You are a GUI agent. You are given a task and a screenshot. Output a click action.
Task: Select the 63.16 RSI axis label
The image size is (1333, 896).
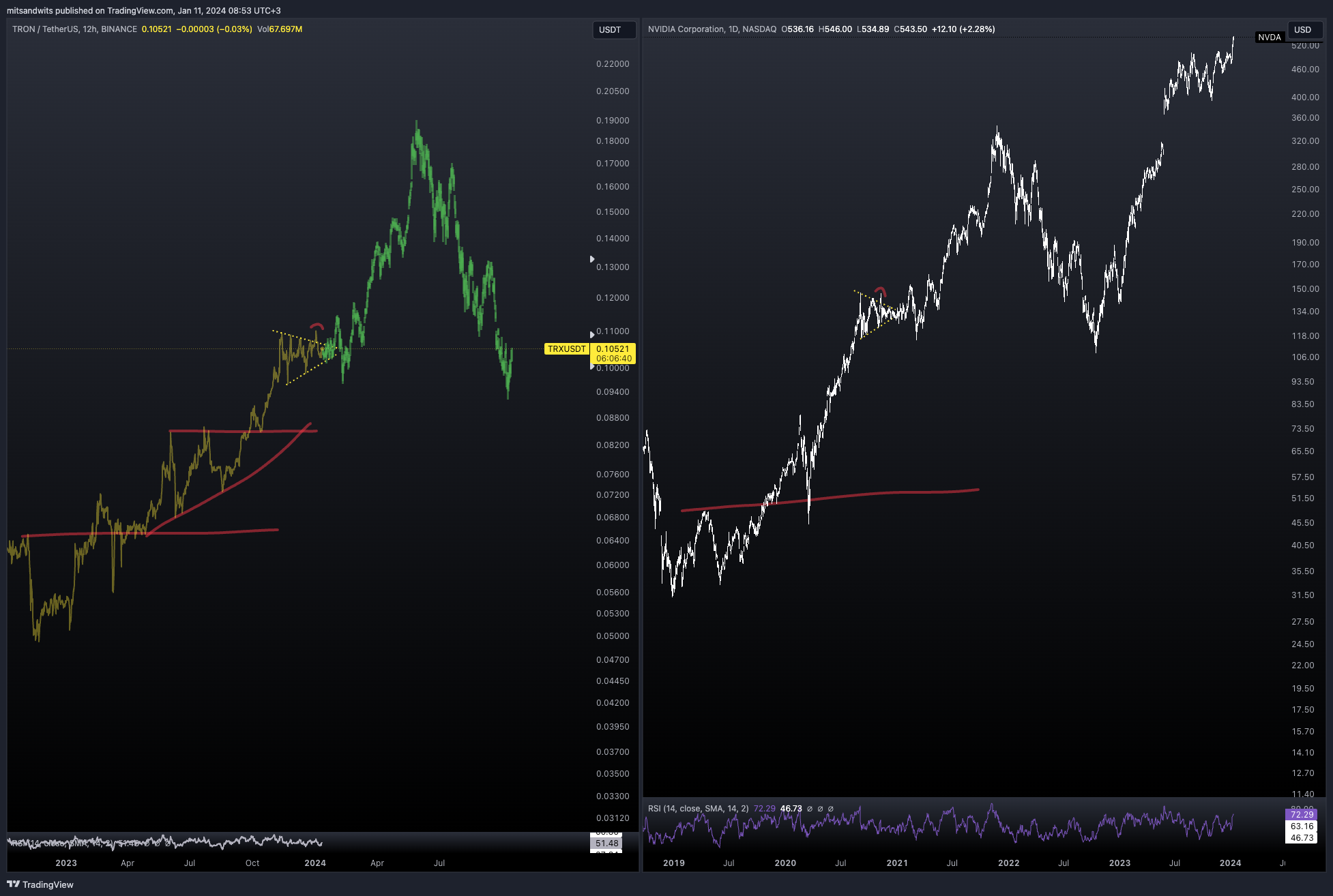click(x=1302, y=826)
